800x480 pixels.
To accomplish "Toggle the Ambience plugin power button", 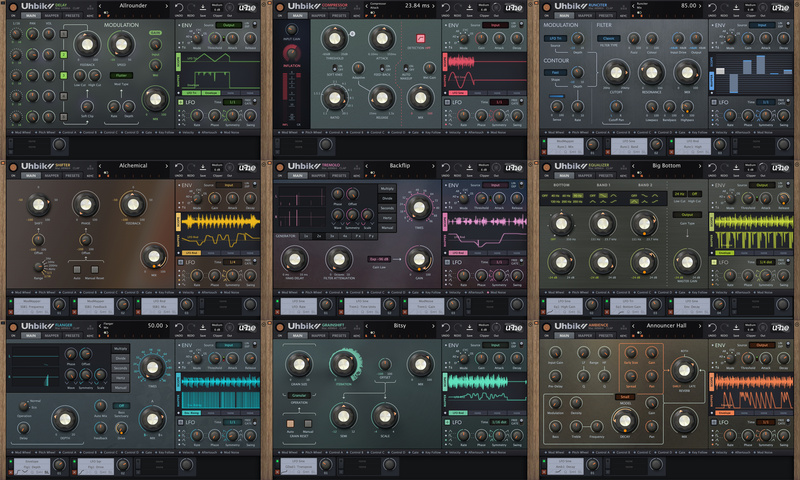I will (546, 328).
